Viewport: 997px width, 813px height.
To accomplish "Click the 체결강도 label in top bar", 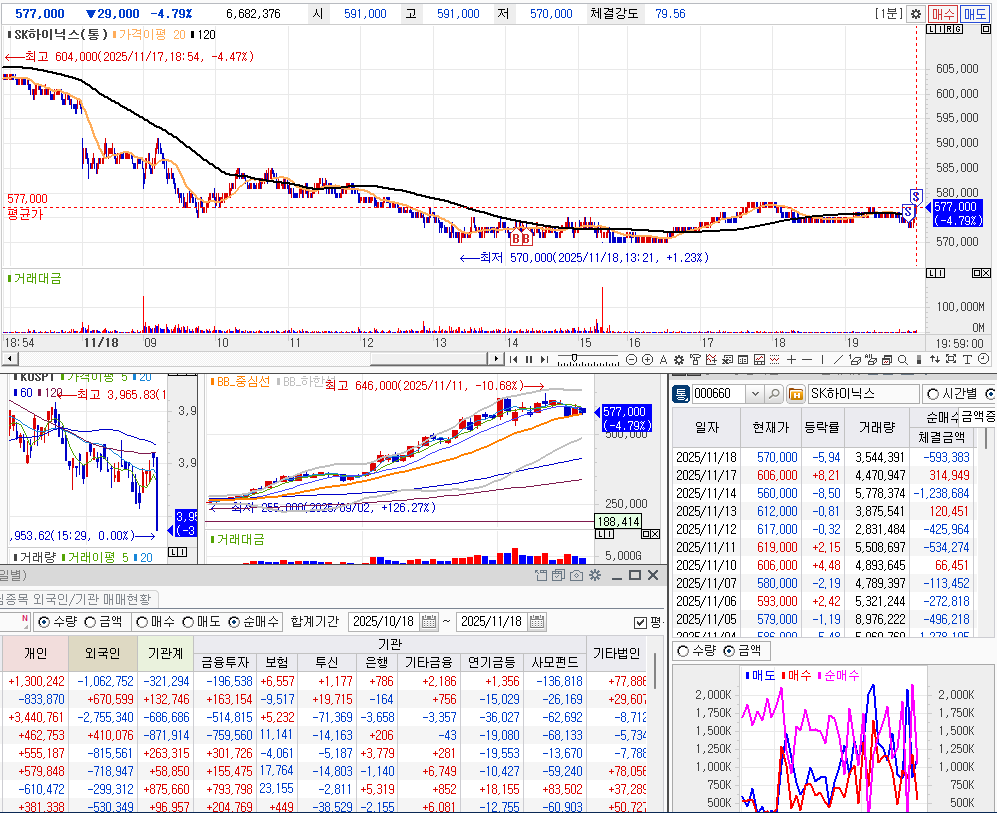I will [614, 13].
